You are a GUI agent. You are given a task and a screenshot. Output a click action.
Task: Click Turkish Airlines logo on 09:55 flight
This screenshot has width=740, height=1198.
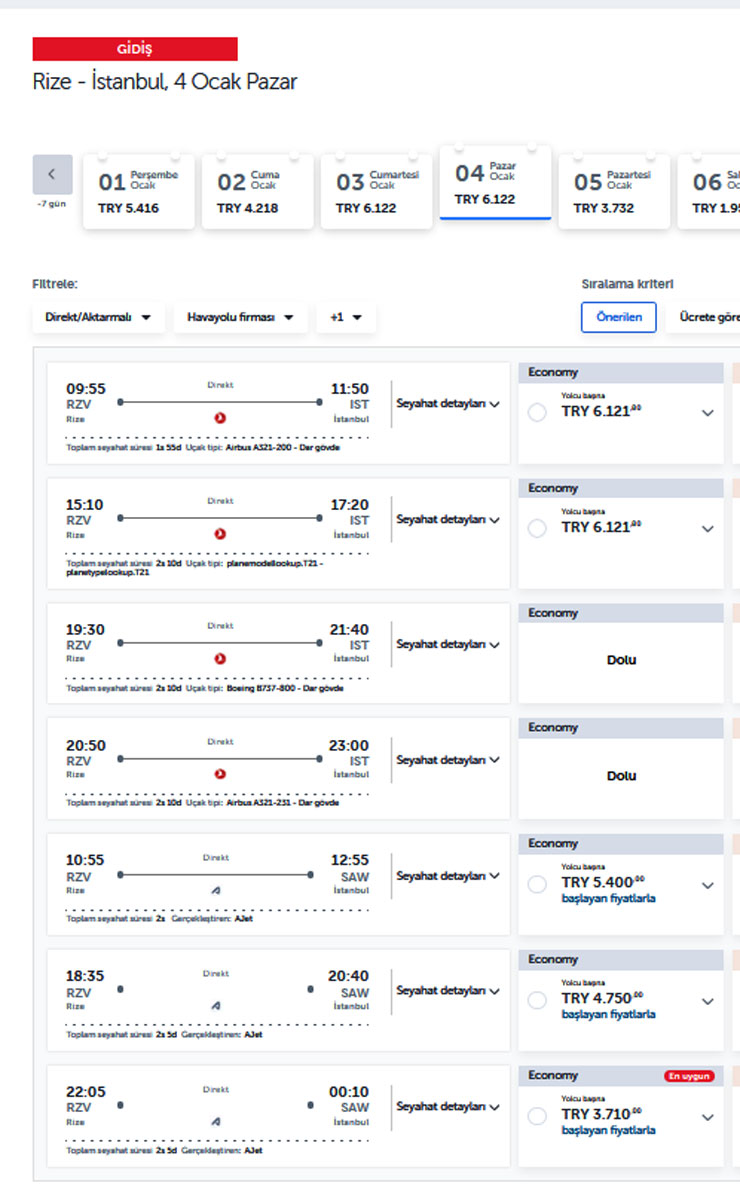pyautogui.click(x=220, y=418)
